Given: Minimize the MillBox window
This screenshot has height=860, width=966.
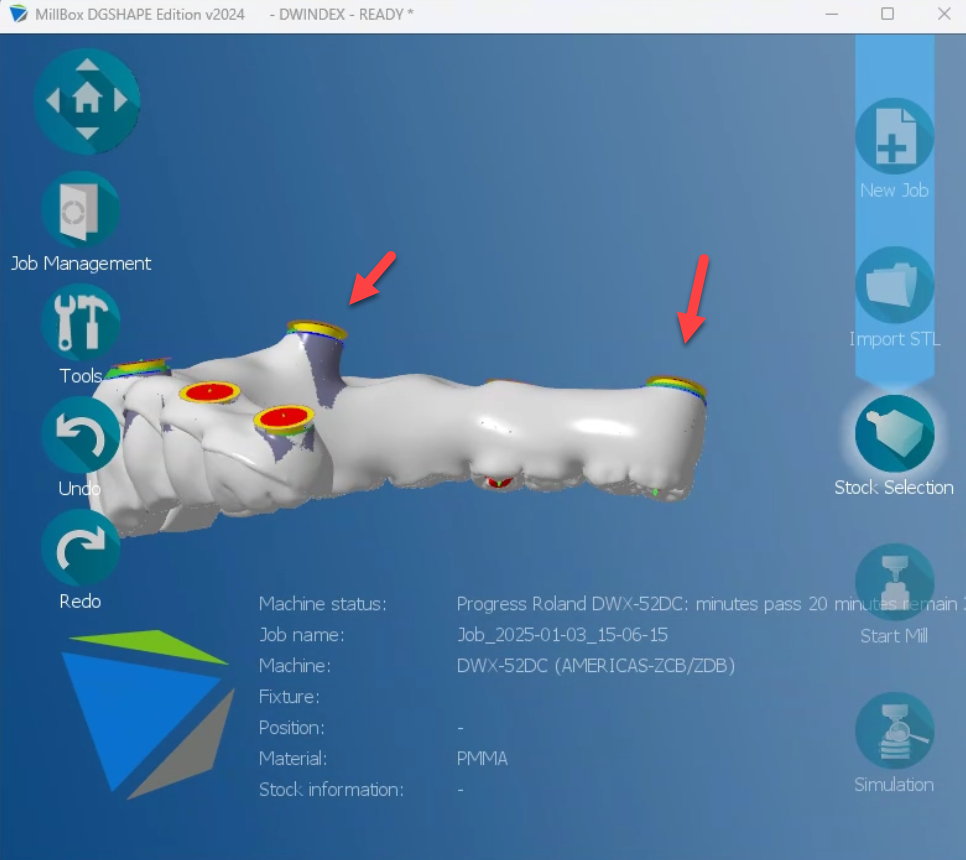Looking at the screenshot, I should point(832,14).
